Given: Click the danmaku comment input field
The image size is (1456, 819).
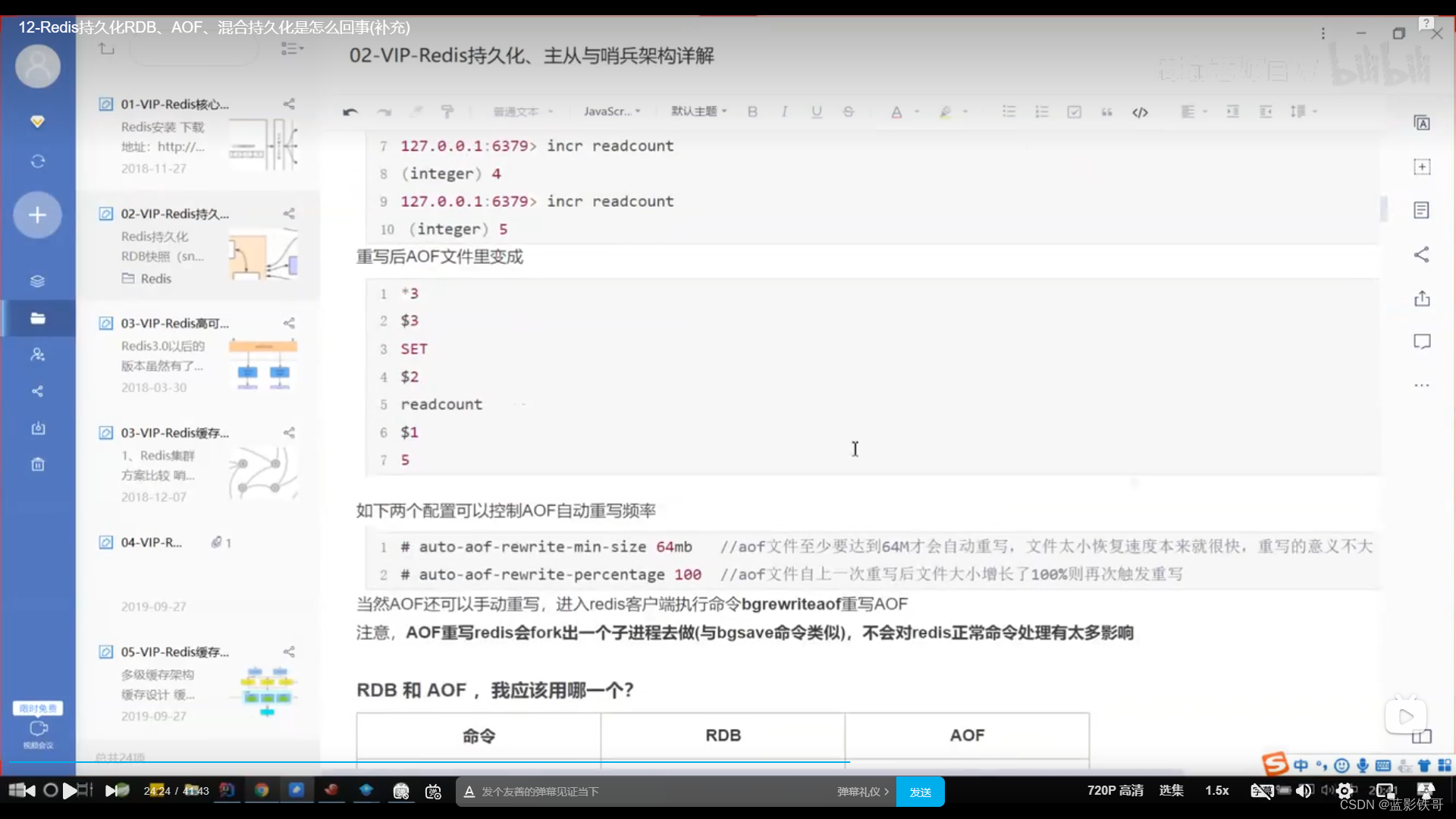Looking at the screenshot, I should pos(654,792).
